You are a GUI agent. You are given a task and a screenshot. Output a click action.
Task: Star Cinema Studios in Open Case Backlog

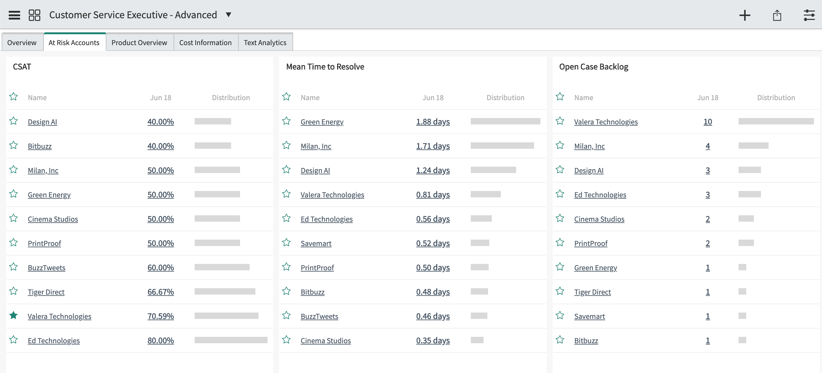[560, 218]
